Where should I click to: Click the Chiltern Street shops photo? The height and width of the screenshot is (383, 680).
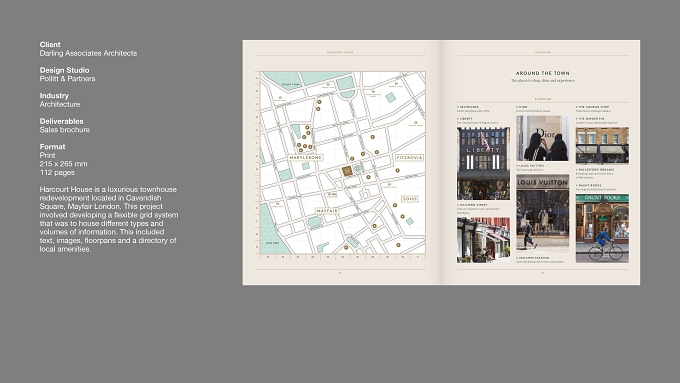483,240
